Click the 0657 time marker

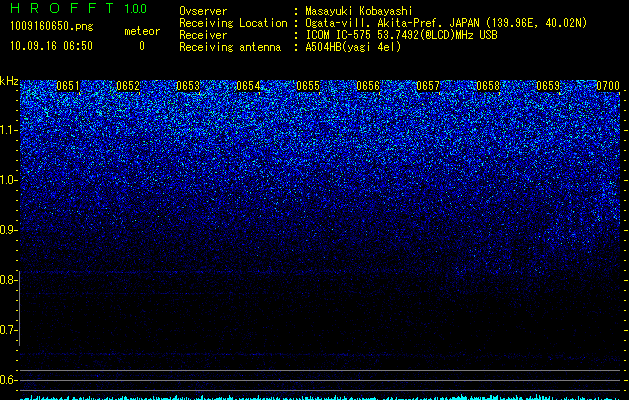pyautogui.click(x=428, y=86)
